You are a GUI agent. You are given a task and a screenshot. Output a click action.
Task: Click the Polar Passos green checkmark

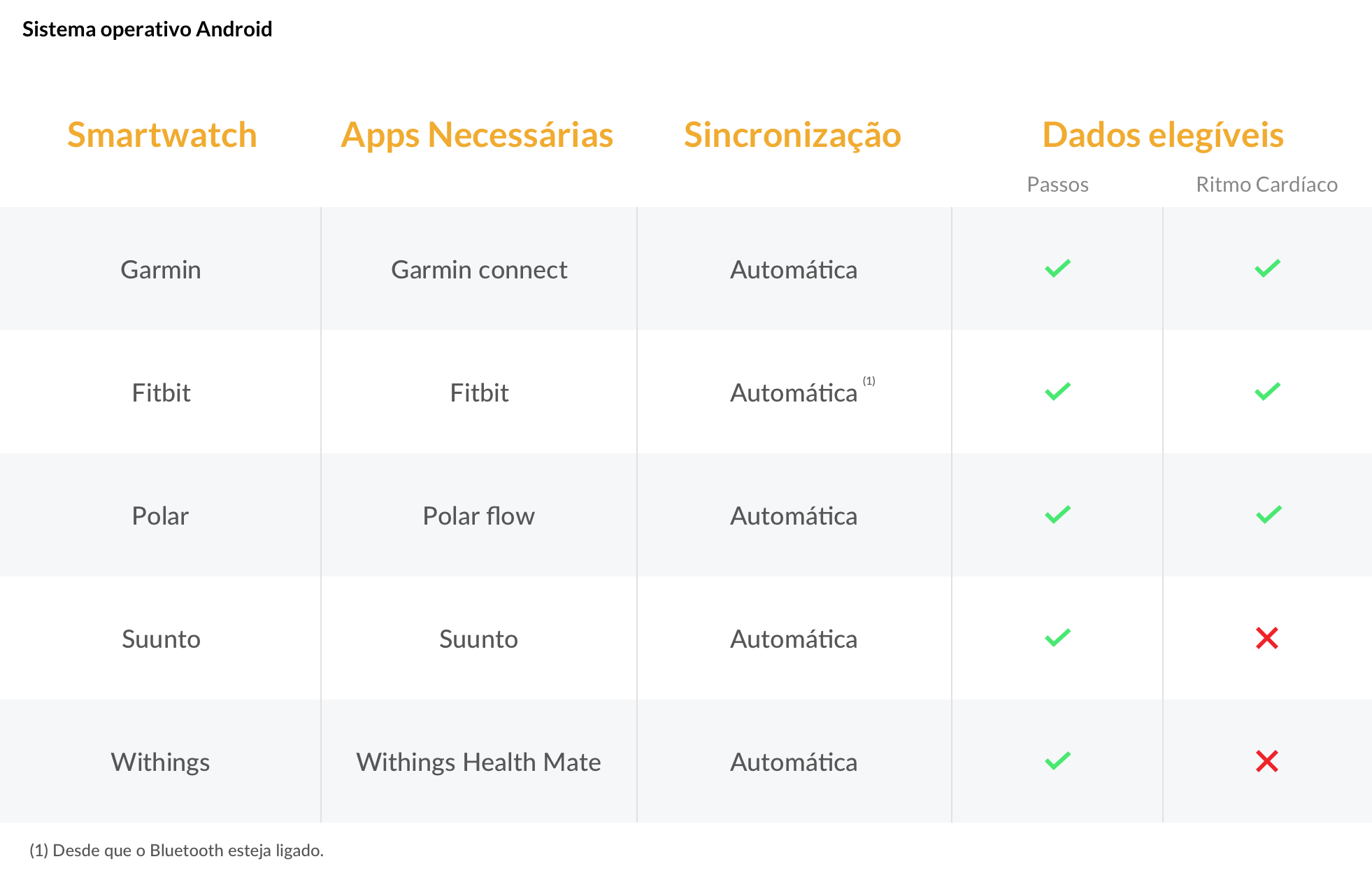(1057, 515)
